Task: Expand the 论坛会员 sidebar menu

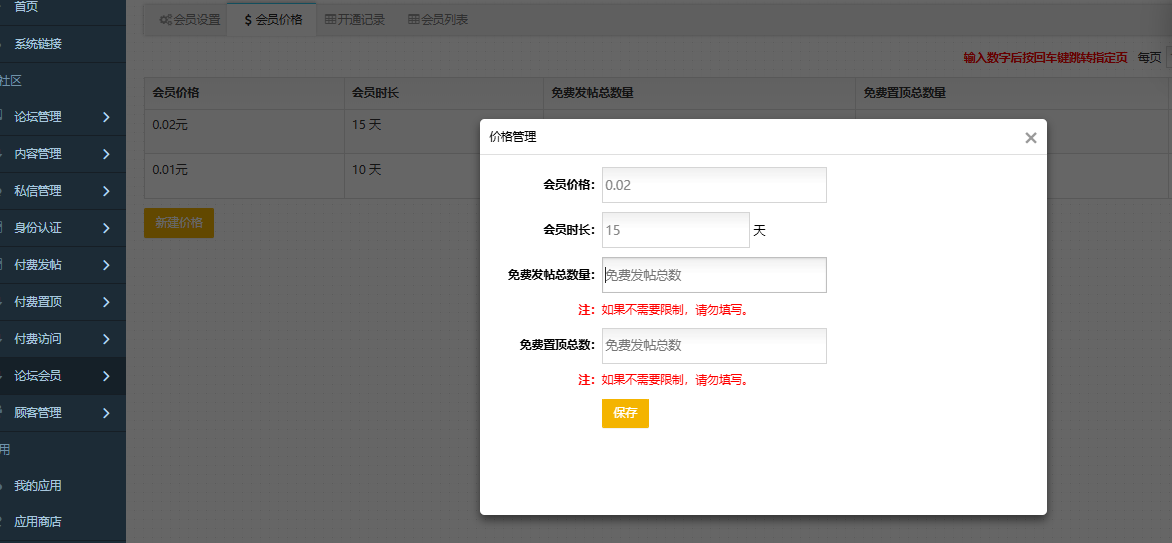Action: point(63,376)
